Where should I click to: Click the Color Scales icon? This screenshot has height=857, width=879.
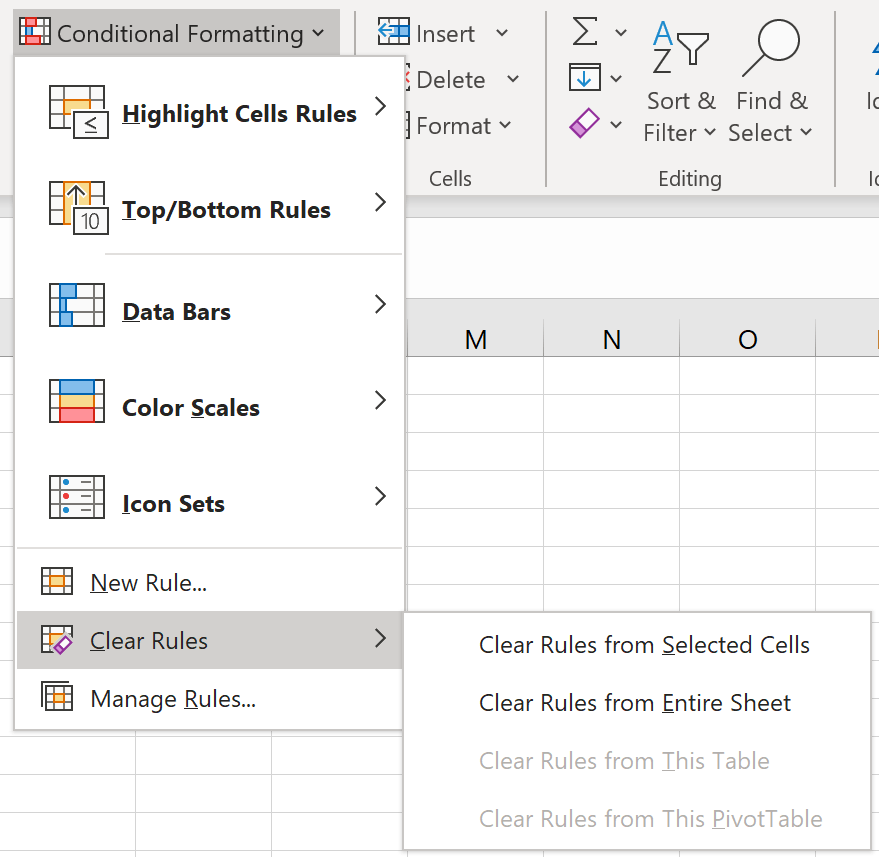(x=77, y=401)
